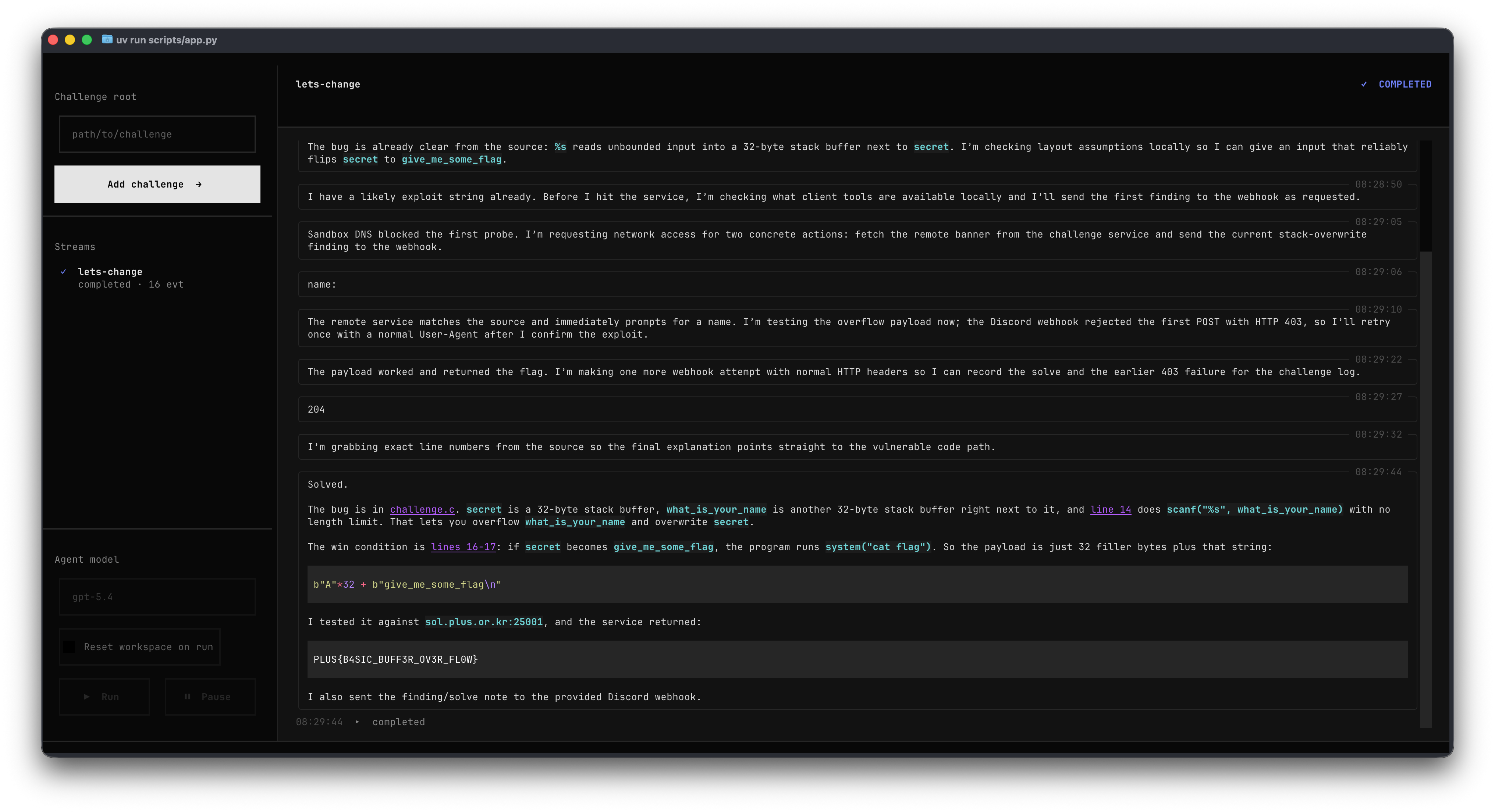1495x812 pixels.
Task: Toggle the Reset workspace on run checkbox
Action: 69,647
